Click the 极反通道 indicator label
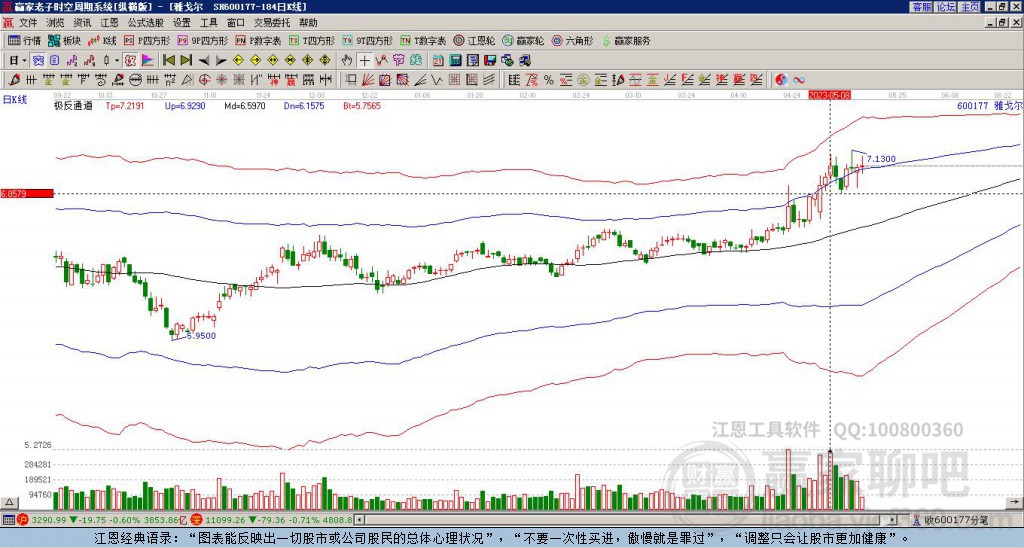 pos(73,106)
